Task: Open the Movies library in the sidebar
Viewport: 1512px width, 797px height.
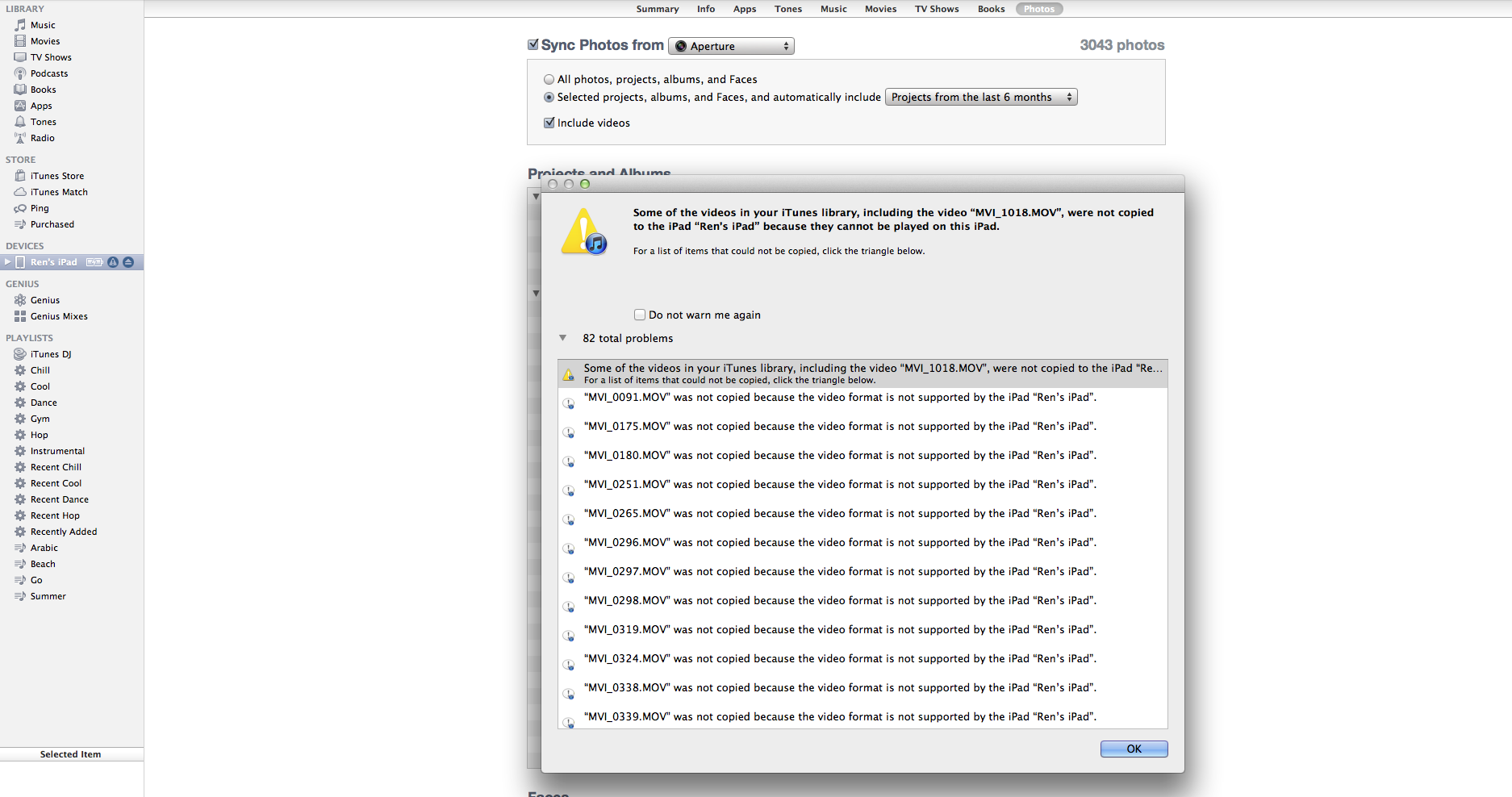Action: [45, 41]
